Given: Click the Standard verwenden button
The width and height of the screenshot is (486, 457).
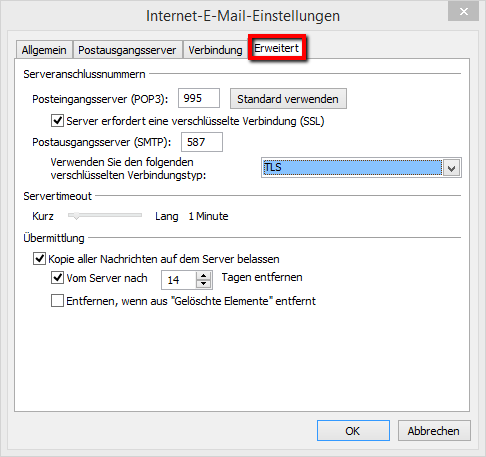Looking at the screenshot, I should coord(288,99).
